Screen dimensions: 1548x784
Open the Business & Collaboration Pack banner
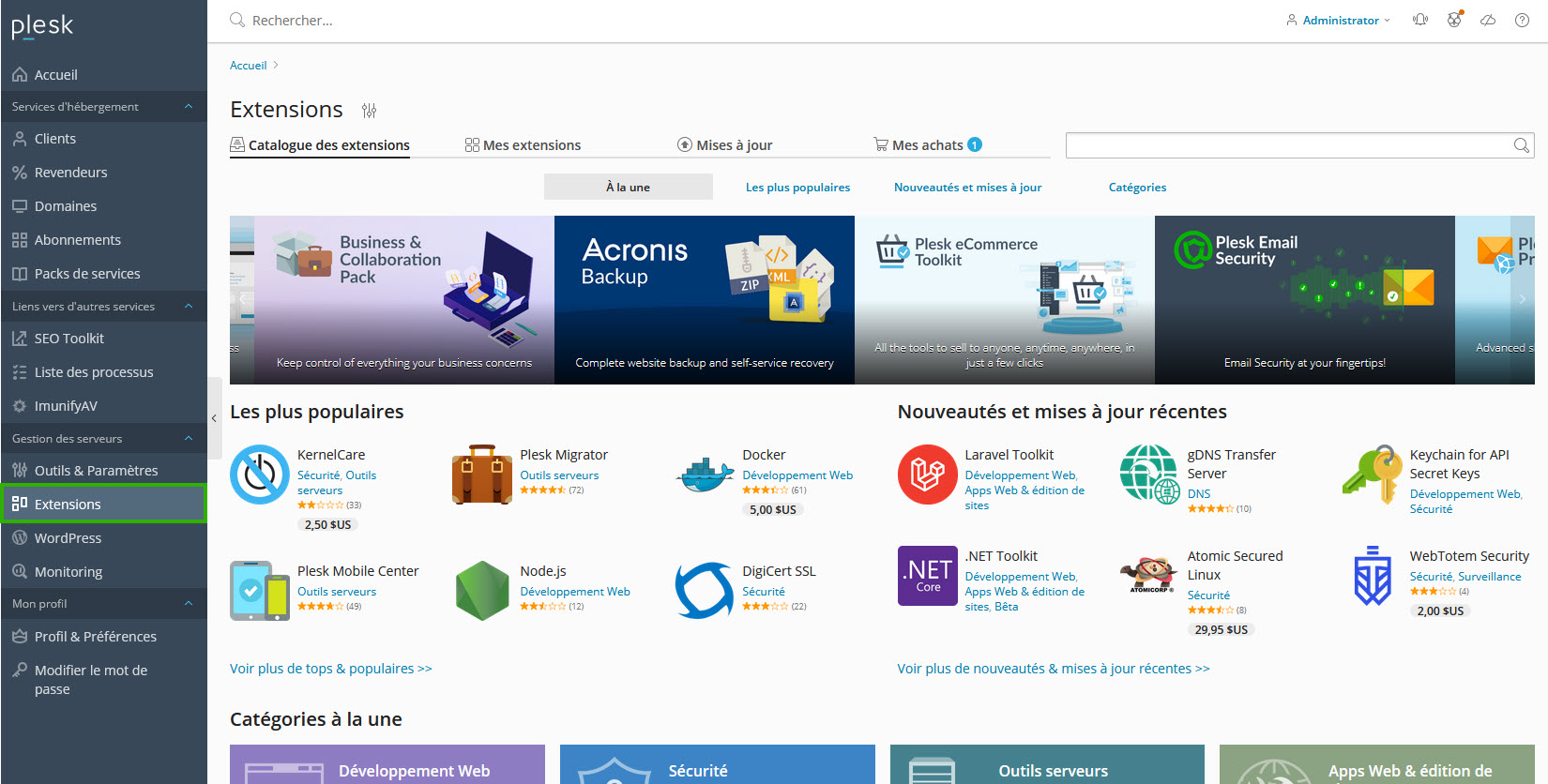(404, 300)
